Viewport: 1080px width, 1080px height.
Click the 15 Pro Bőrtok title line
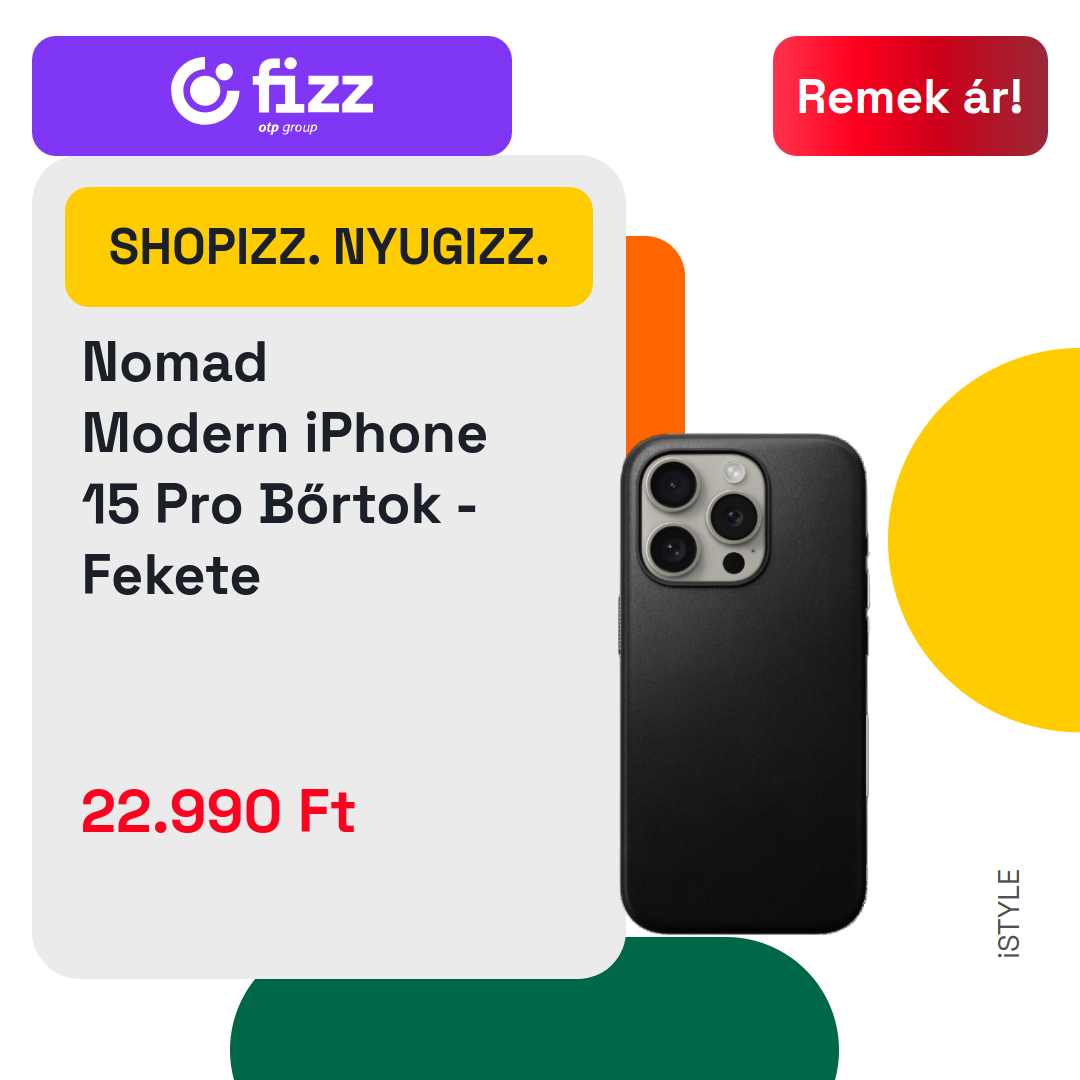279,503
